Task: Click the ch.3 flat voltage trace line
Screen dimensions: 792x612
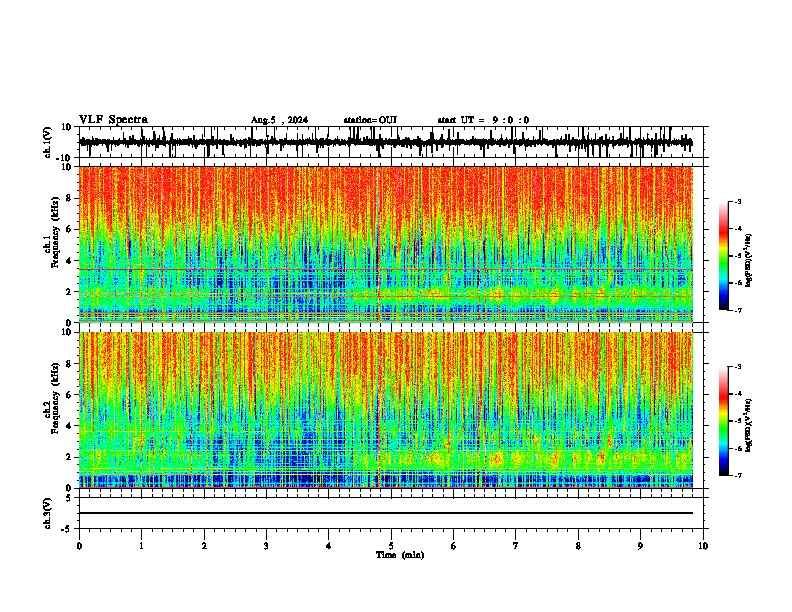Action: tap(386, 513)
